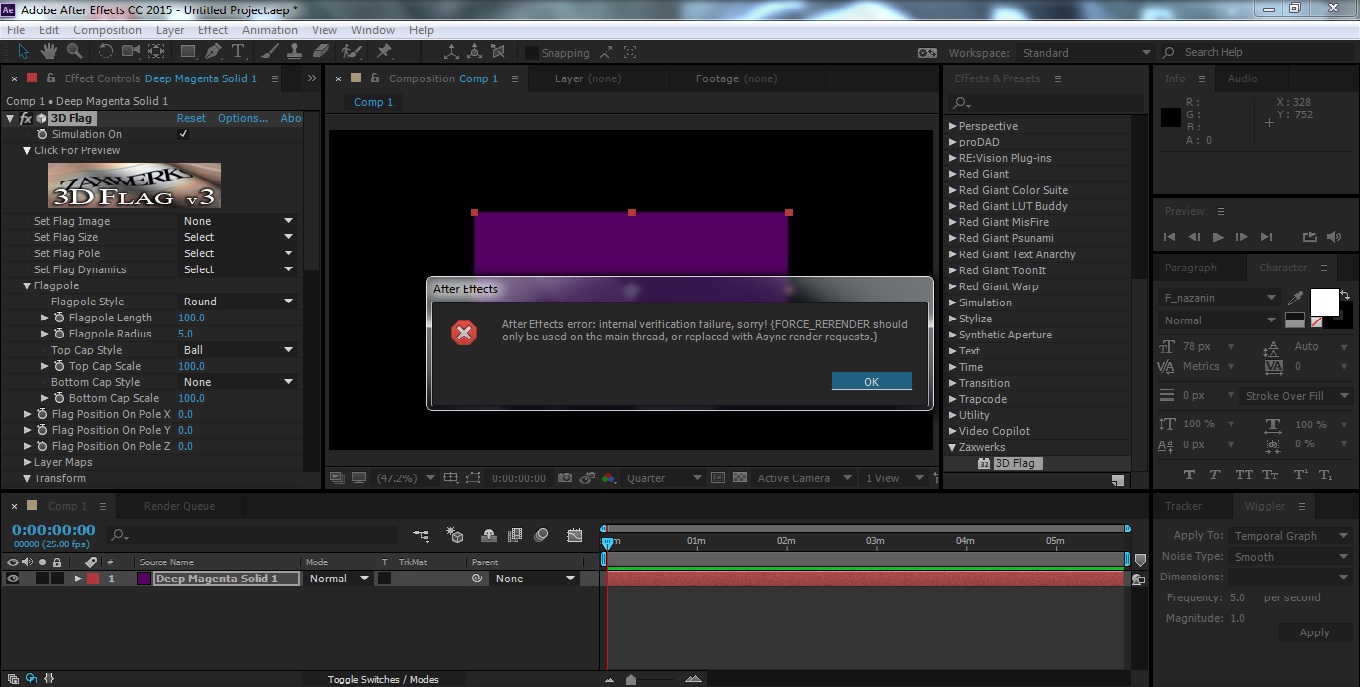Select the Unified Camera tool
Viewport: 1360px width, 687px height.
[131, 51]
